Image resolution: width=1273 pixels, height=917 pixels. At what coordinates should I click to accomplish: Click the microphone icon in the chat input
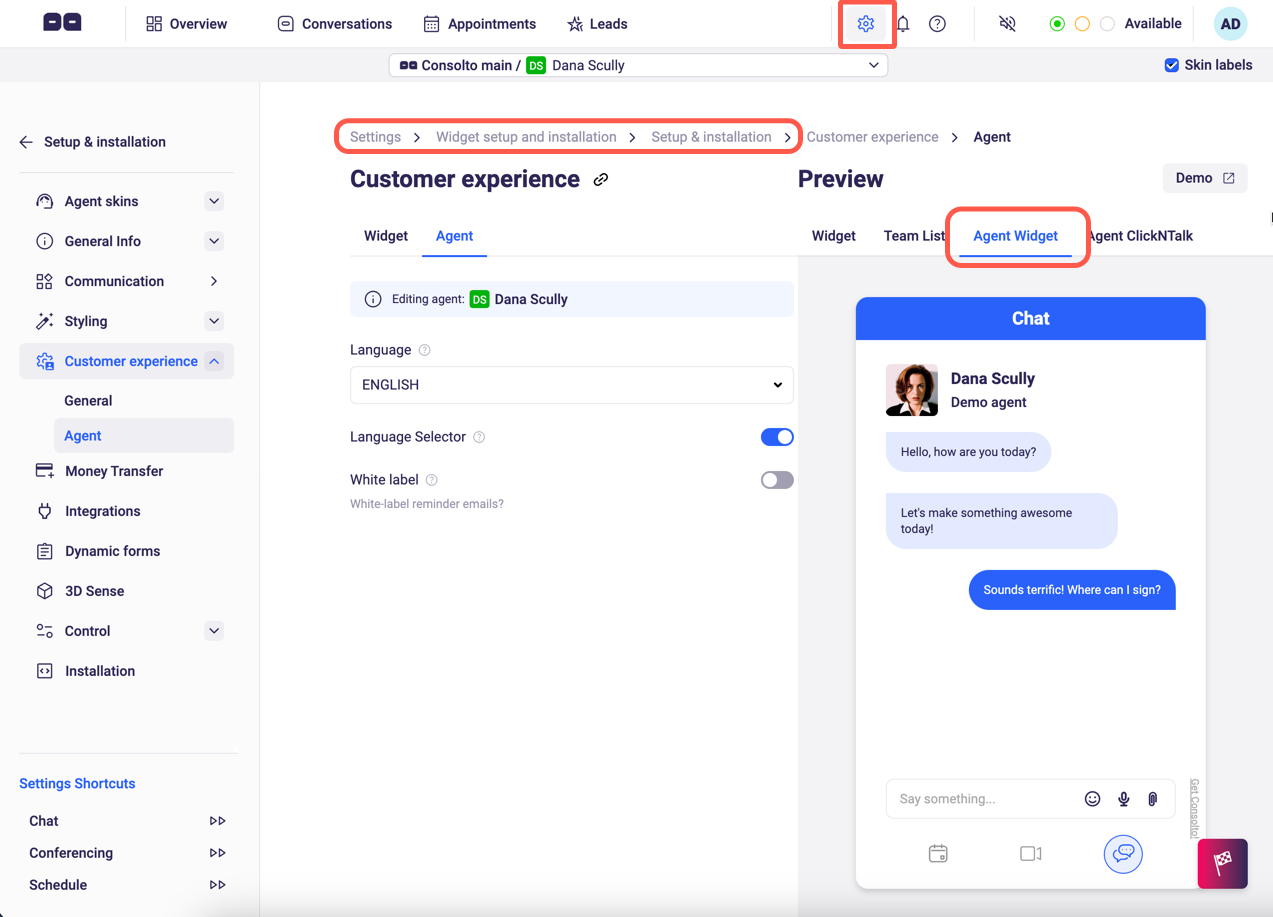click(x=1122, y=798)
